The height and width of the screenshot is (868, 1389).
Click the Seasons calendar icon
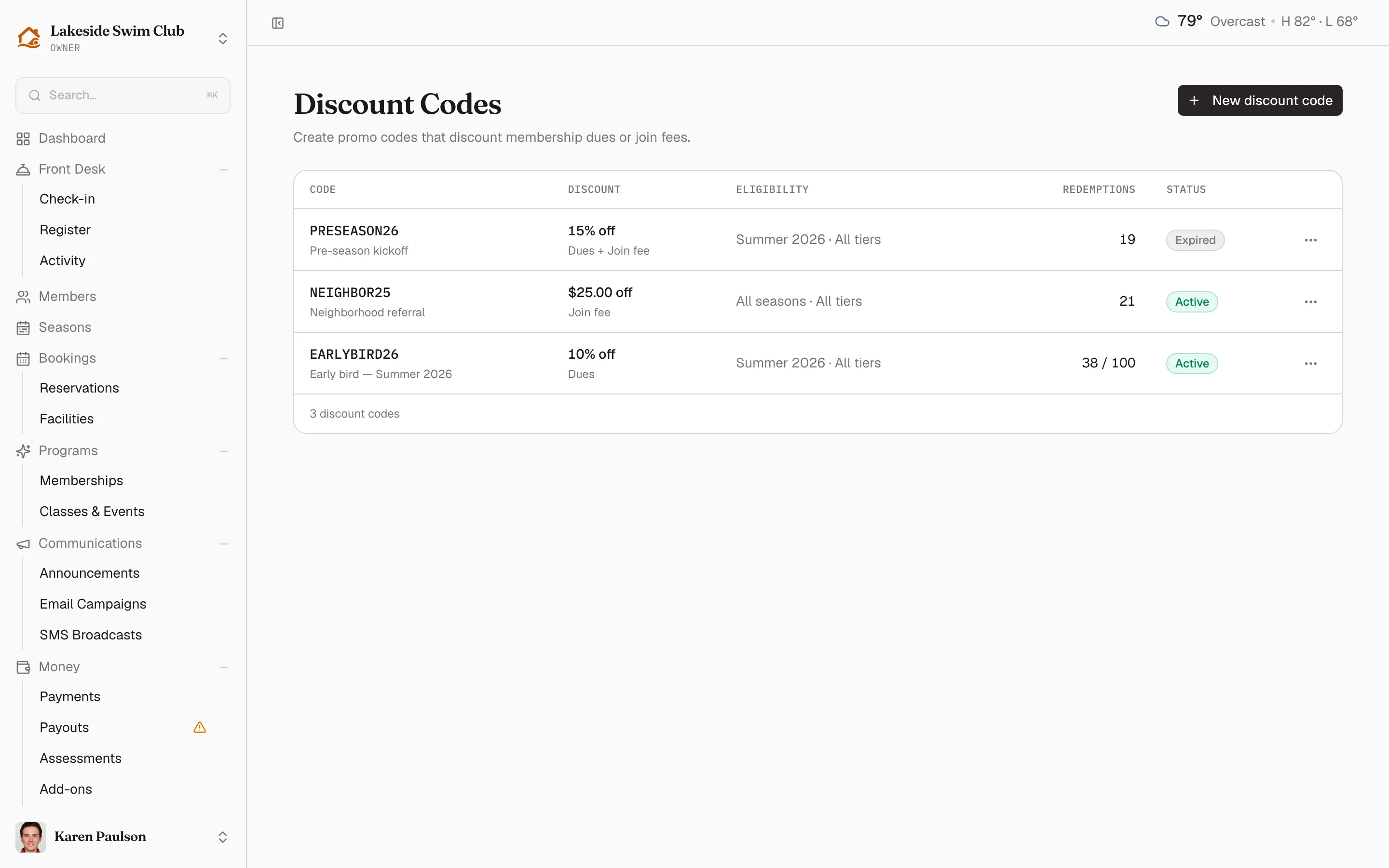click(23, 328)
